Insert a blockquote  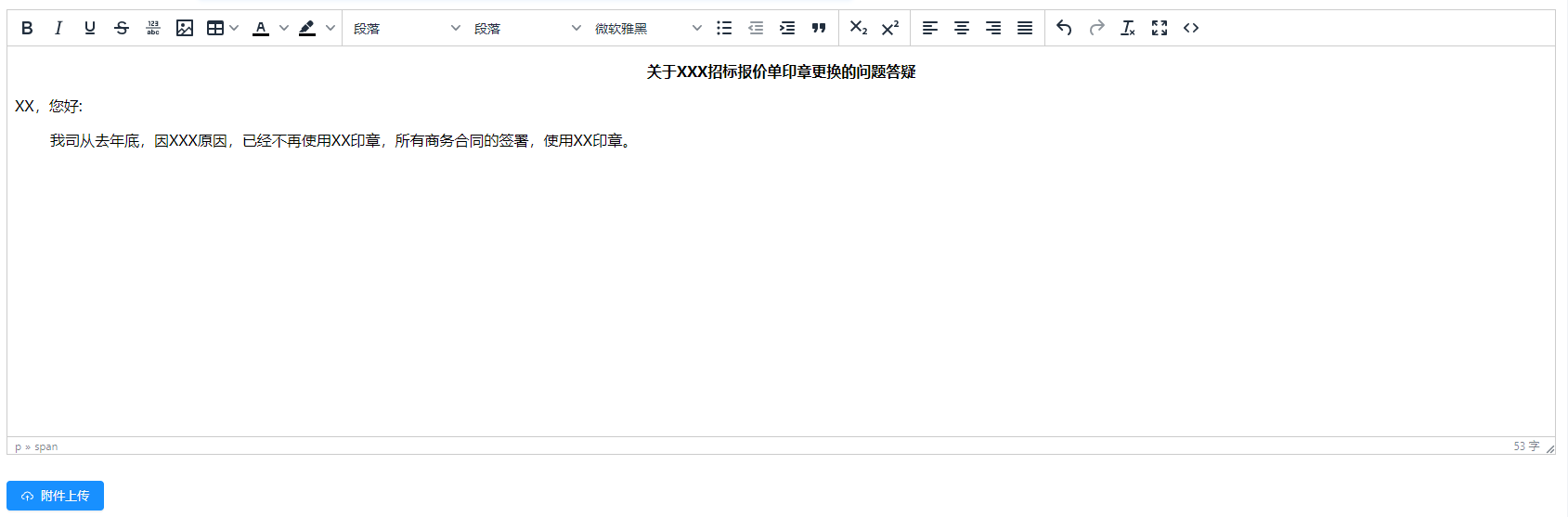pos(819,28)
